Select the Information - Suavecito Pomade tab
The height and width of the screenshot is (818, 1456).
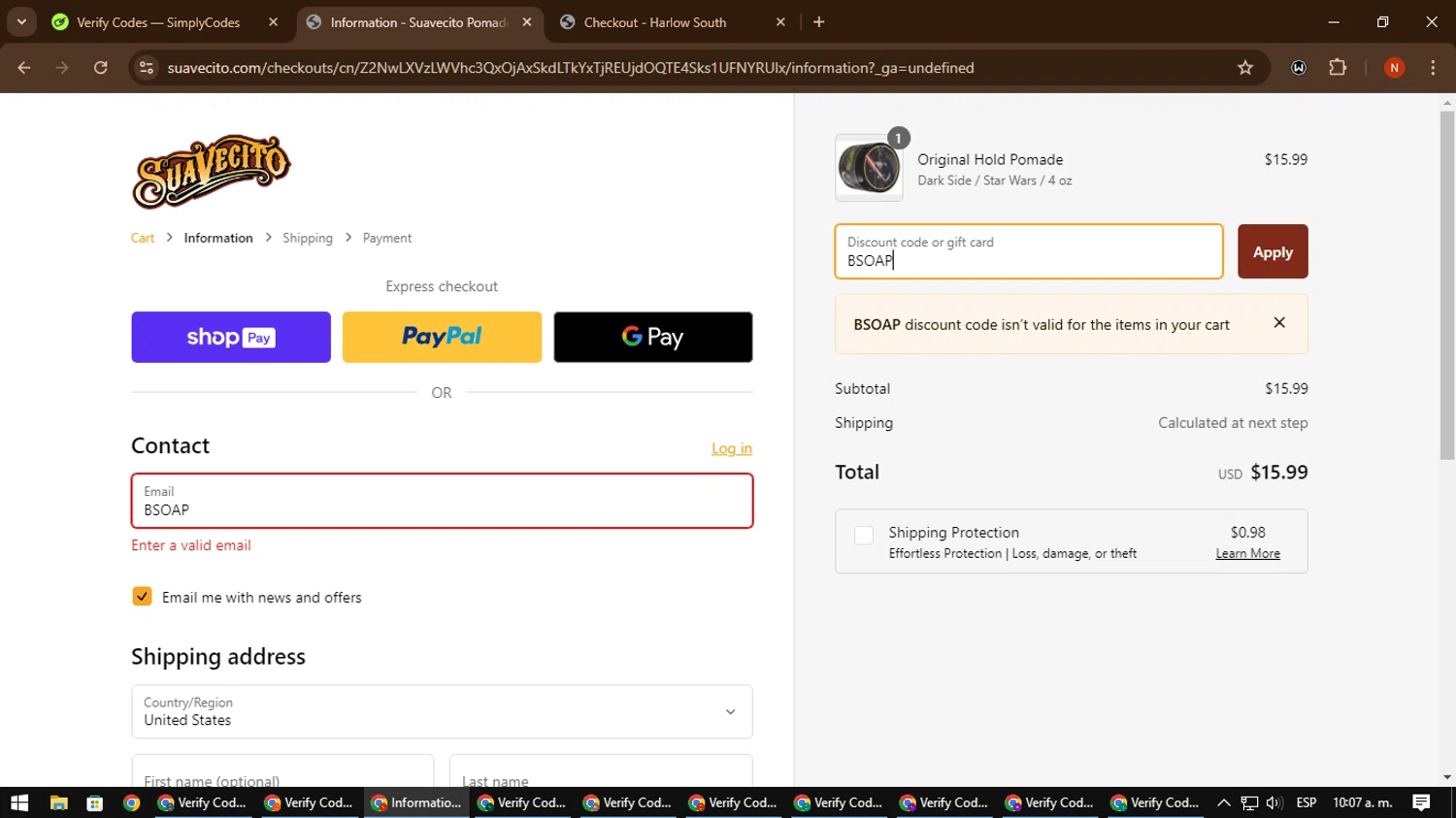coord(417,22)
